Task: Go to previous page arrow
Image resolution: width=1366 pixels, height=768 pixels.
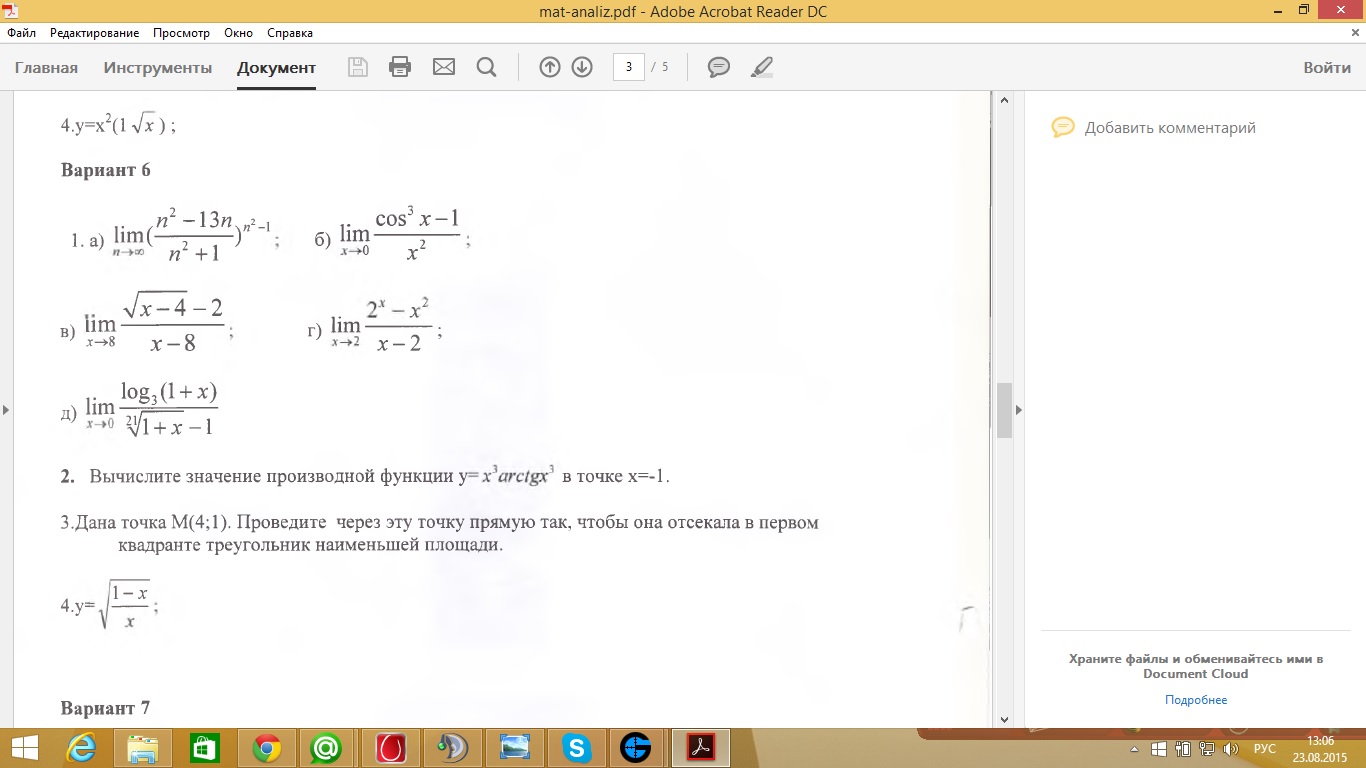Action: [x=549, y=67]
